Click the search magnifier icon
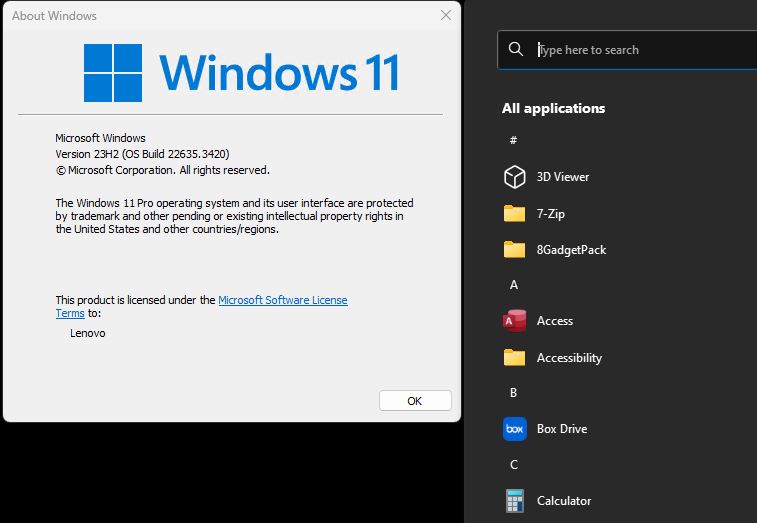 [516, 49]
